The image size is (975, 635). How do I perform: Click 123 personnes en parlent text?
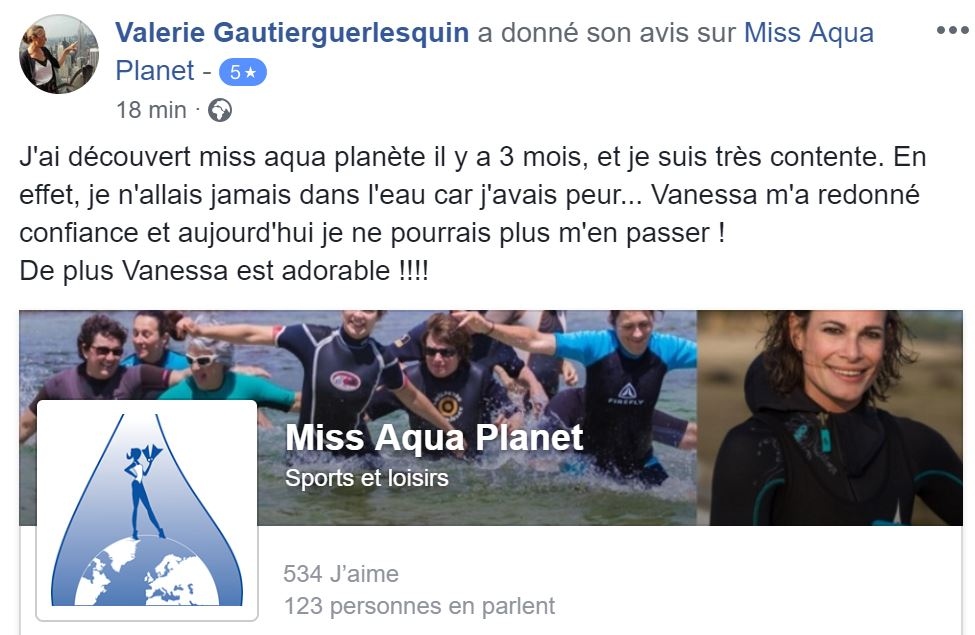click(x=419, y=606)
